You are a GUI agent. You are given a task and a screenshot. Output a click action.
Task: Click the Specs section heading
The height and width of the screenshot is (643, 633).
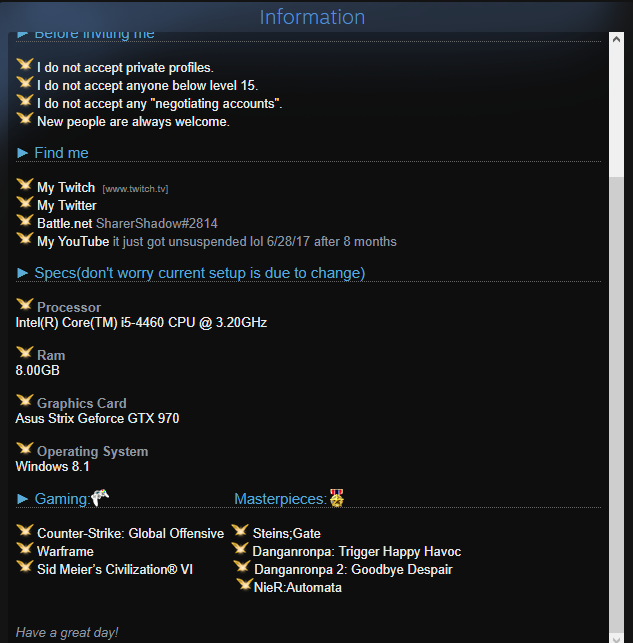(200, 273)
